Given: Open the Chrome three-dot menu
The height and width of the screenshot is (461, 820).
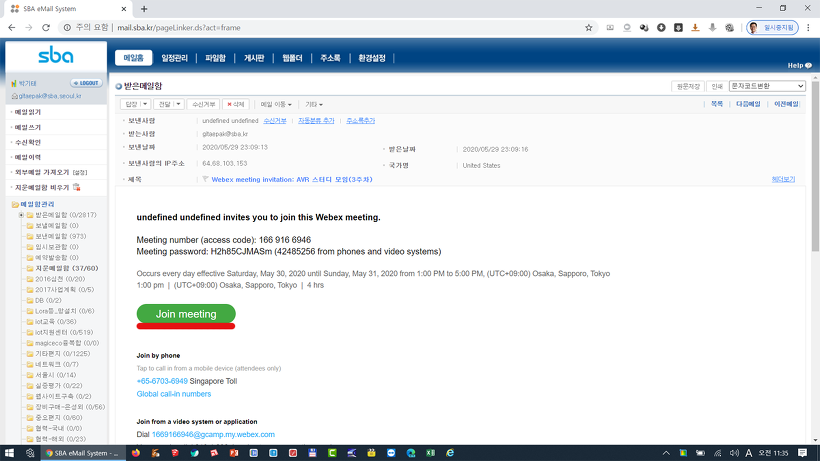Looking at the screenshot, I should point(808,28).
